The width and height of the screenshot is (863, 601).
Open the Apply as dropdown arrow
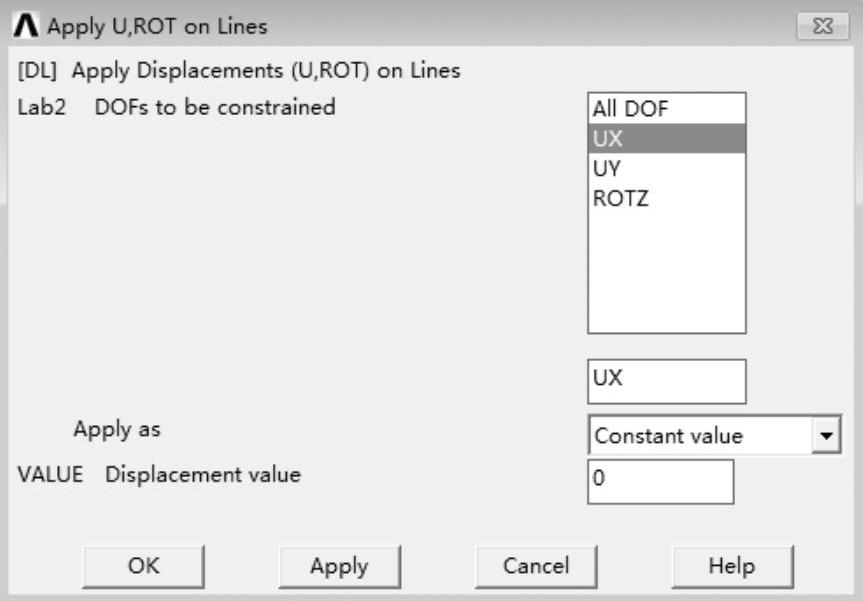pos(827,436)
